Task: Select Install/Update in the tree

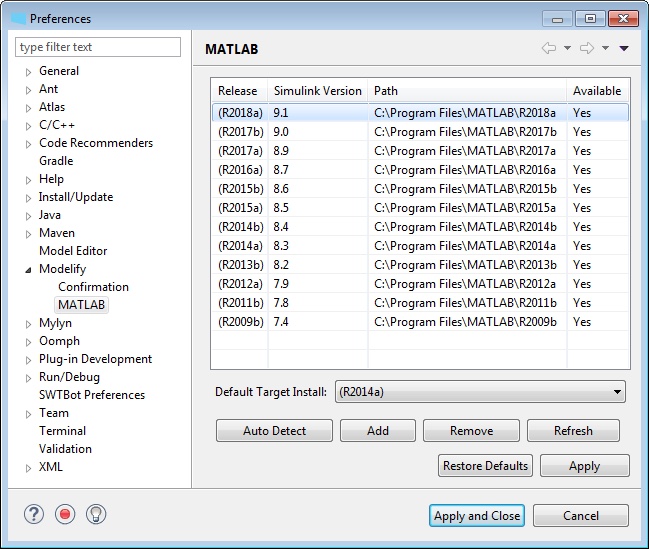Action: point(76,197)
